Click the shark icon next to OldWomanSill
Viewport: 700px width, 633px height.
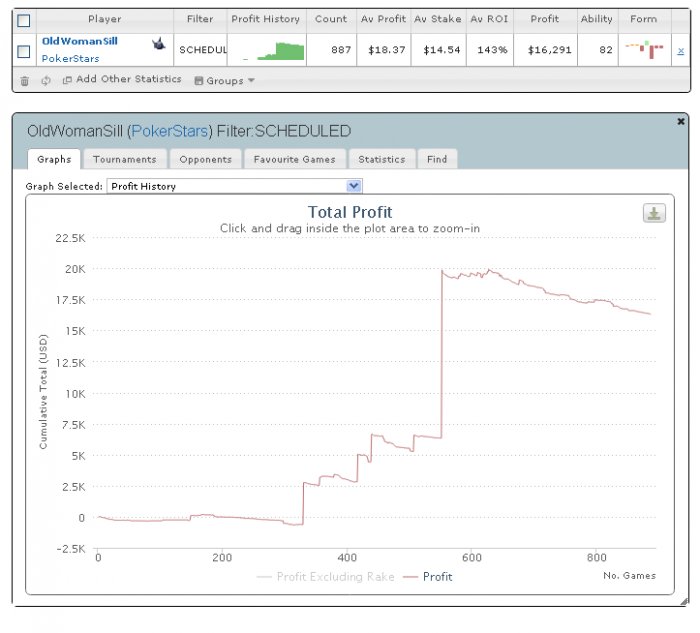click(x=158, y=44)
